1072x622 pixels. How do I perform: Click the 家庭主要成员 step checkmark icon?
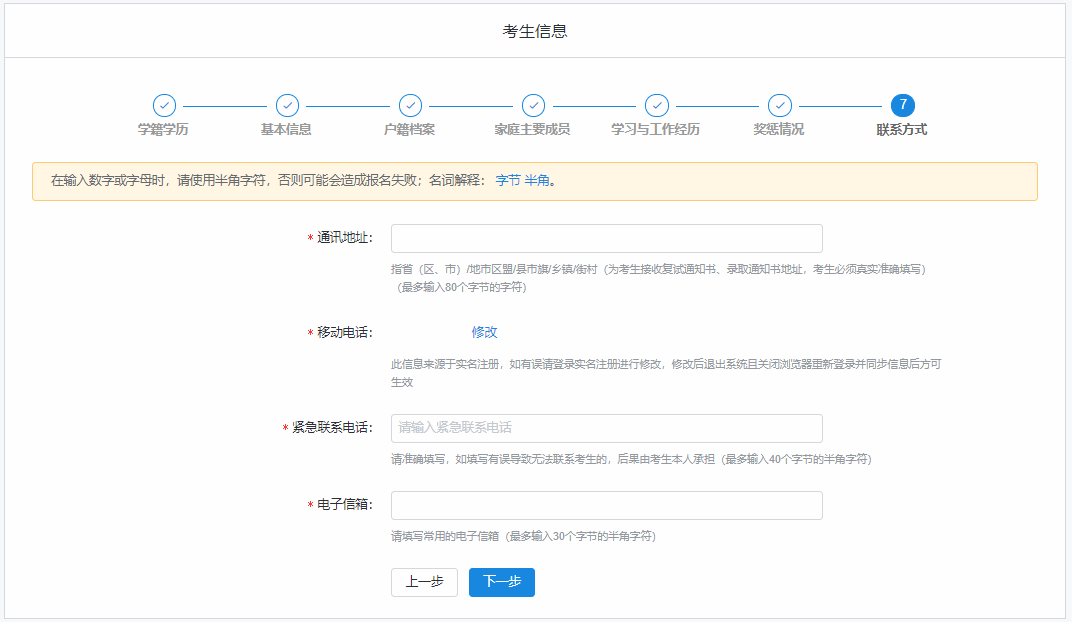[533, 106]
